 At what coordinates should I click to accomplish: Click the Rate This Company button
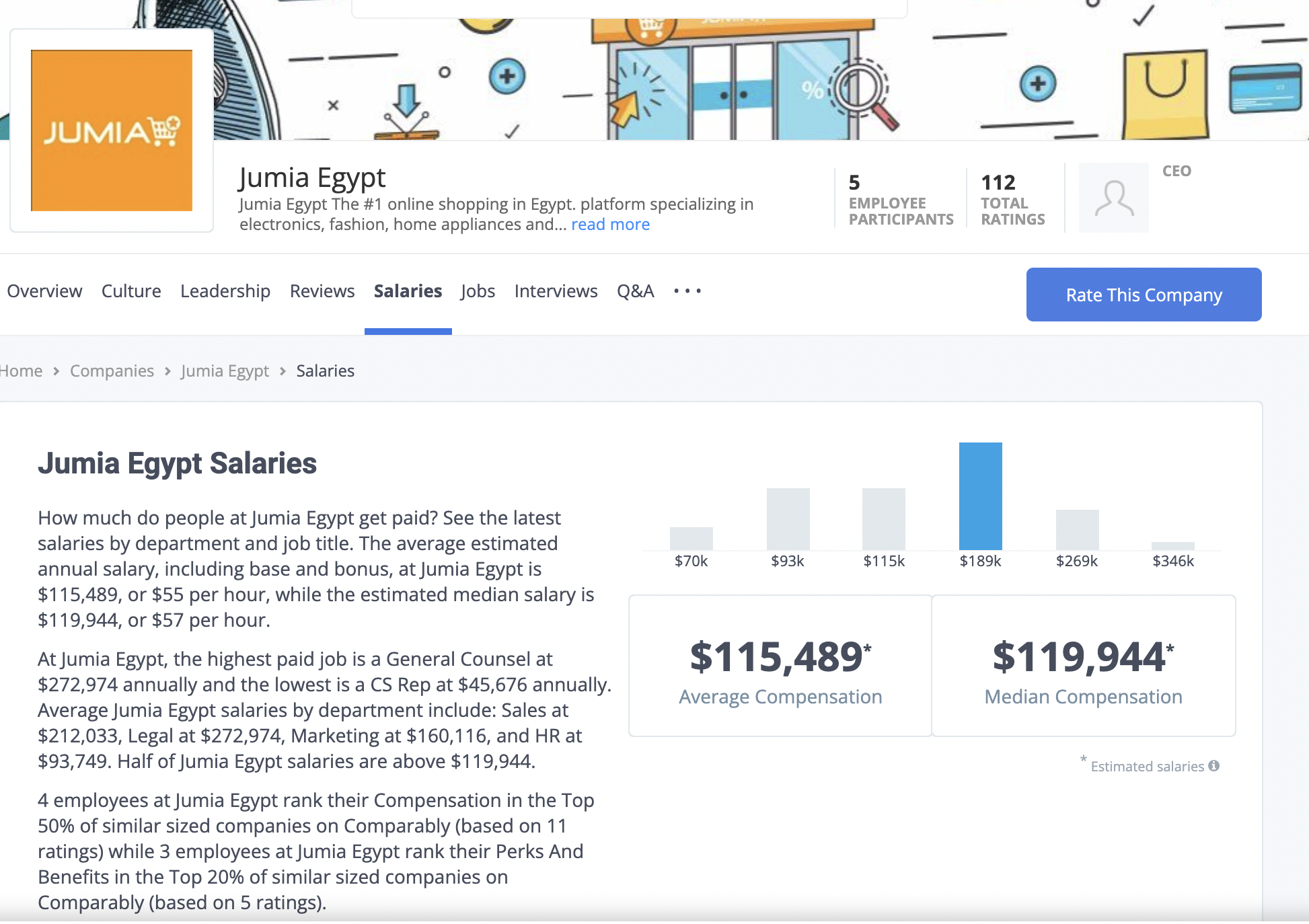tap(1144, 295)
